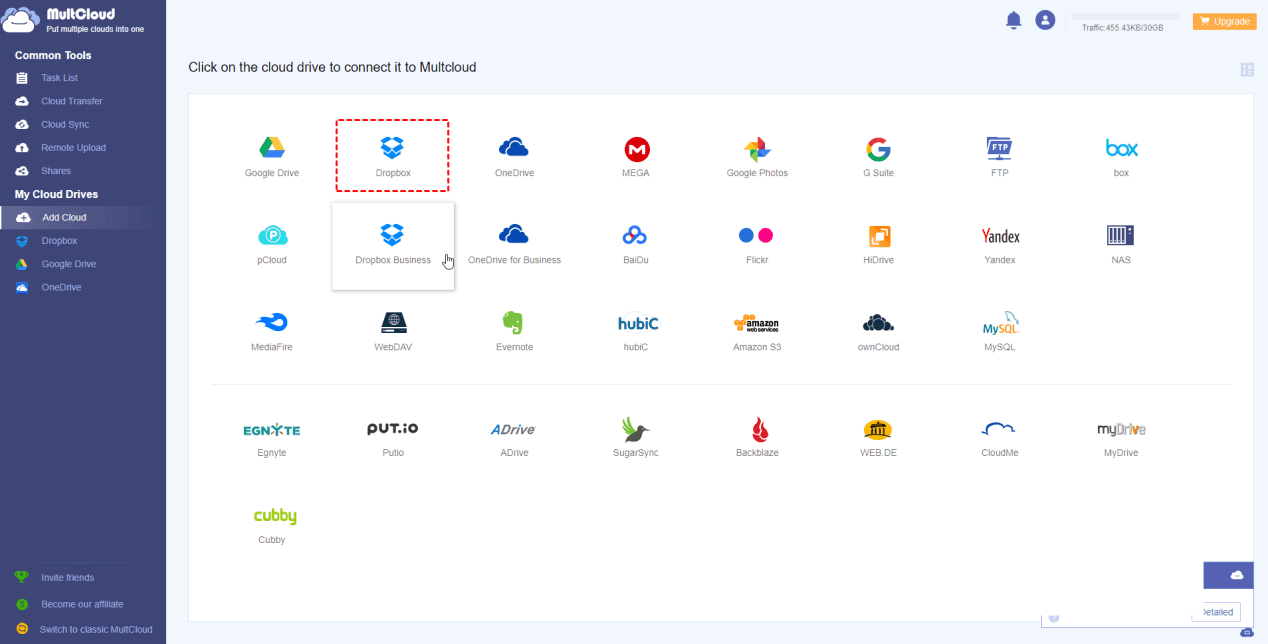
Task: Open Shares in sidebar
Action: [x=56, y=171]
